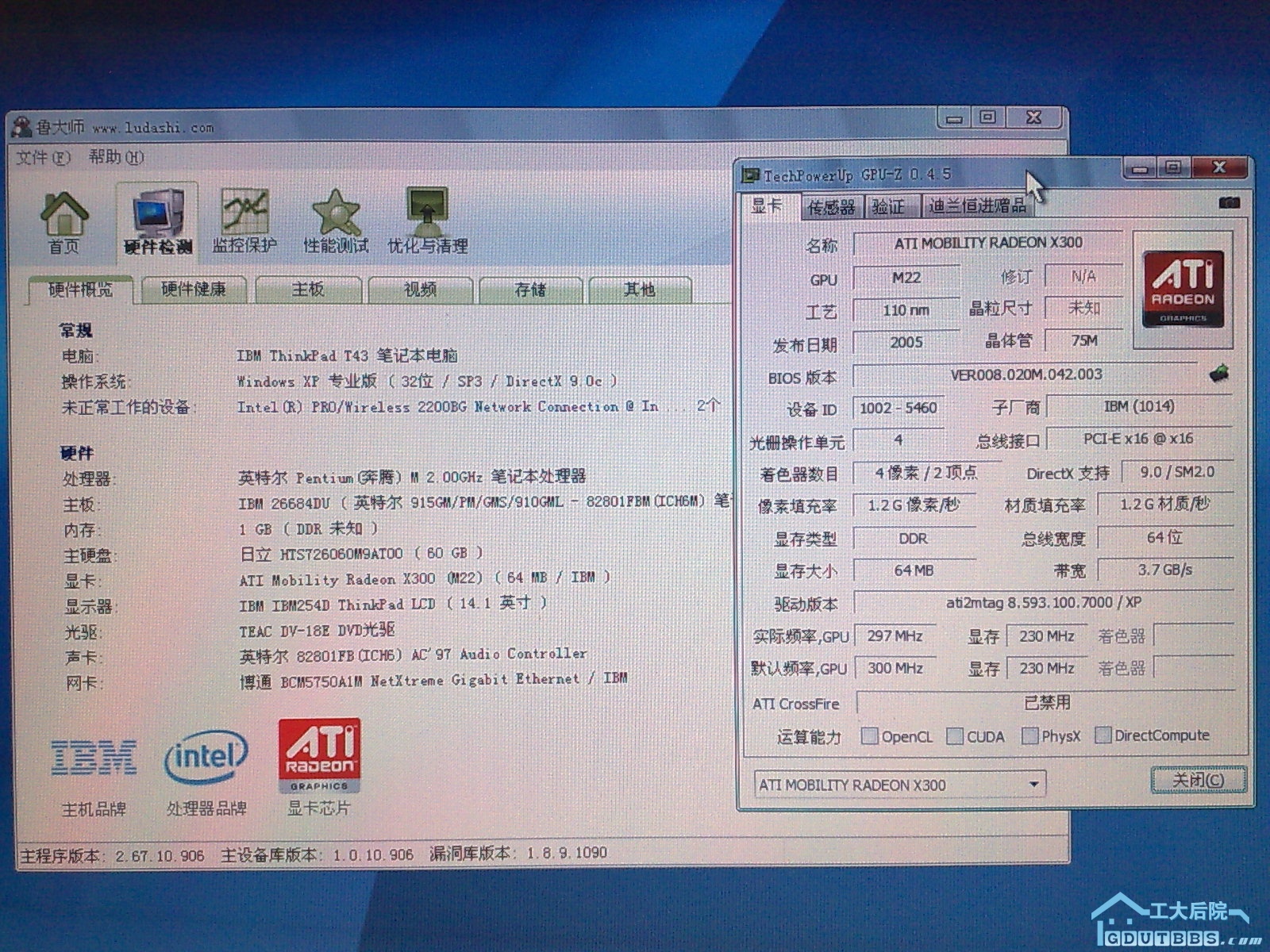Click the ATI CrossFire field 已禁用

[1045, 703]
